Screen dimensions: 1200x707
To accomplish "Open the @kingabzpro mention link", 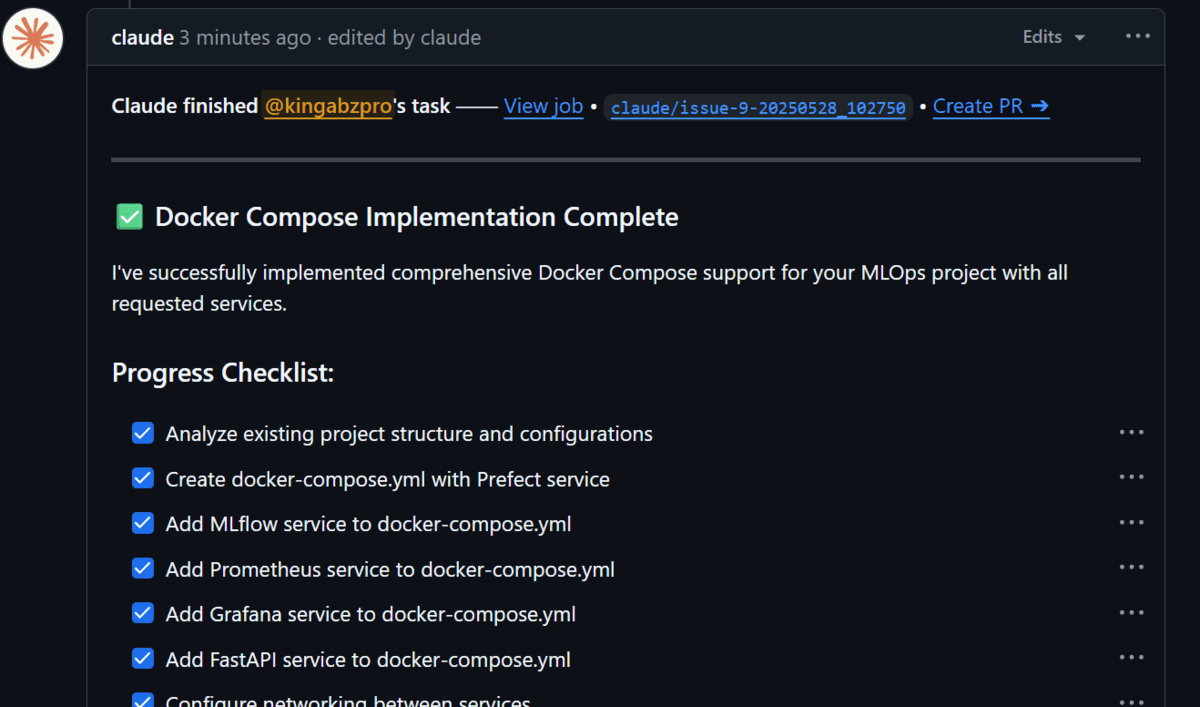I will pos(328,106).
